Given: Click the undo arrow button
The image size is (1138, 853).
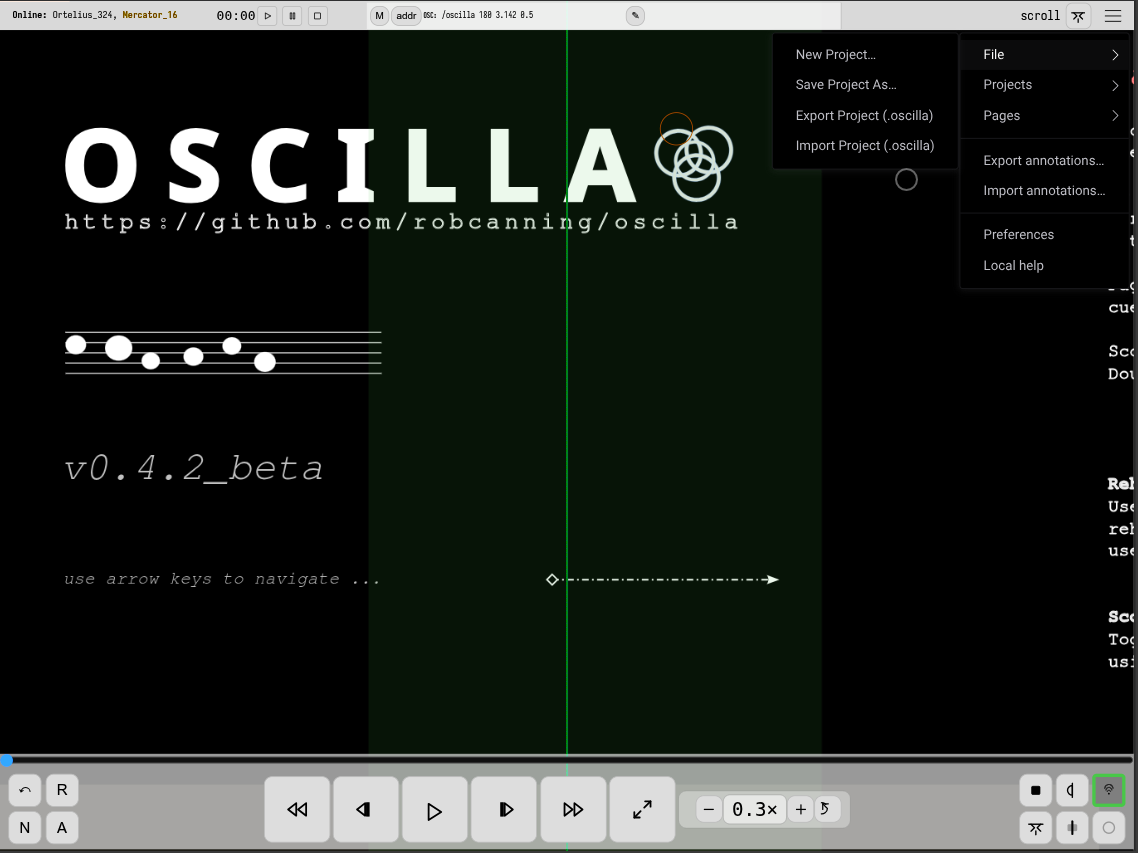Looking at the screenshot, I should (x=25, y=790).
